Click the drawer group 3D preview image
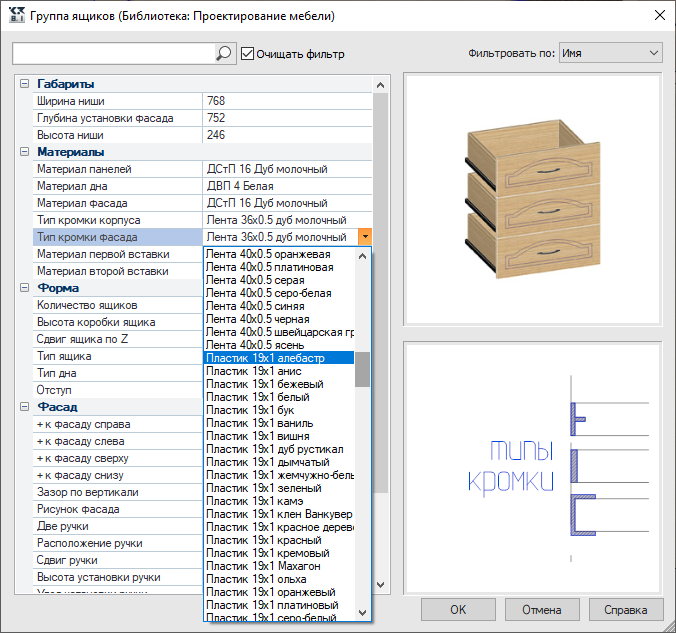Viewport: 676px width, 633px height. click(532, 200)
